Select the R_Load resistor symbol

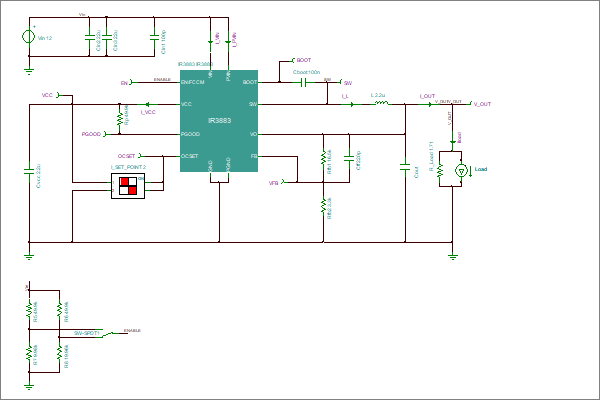[x=440, y=170]
